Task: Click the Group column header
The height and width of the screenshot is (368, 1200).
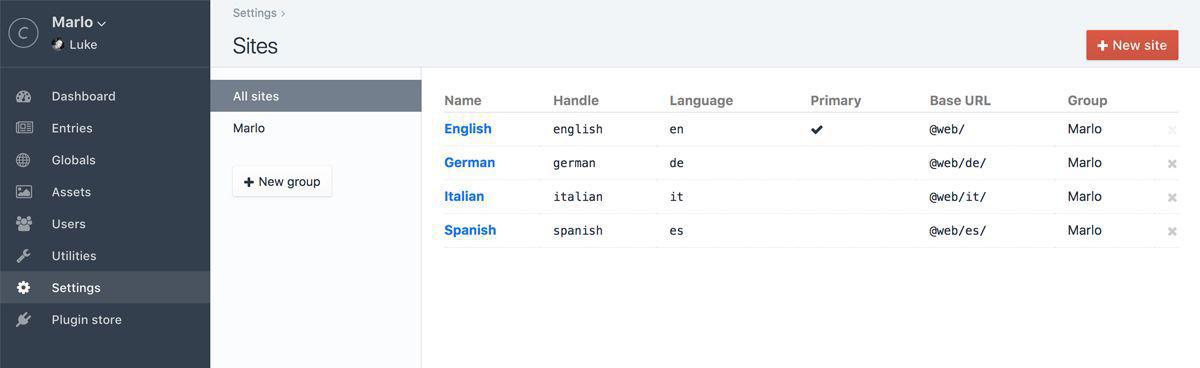Action: click(x=1087, y=100)
